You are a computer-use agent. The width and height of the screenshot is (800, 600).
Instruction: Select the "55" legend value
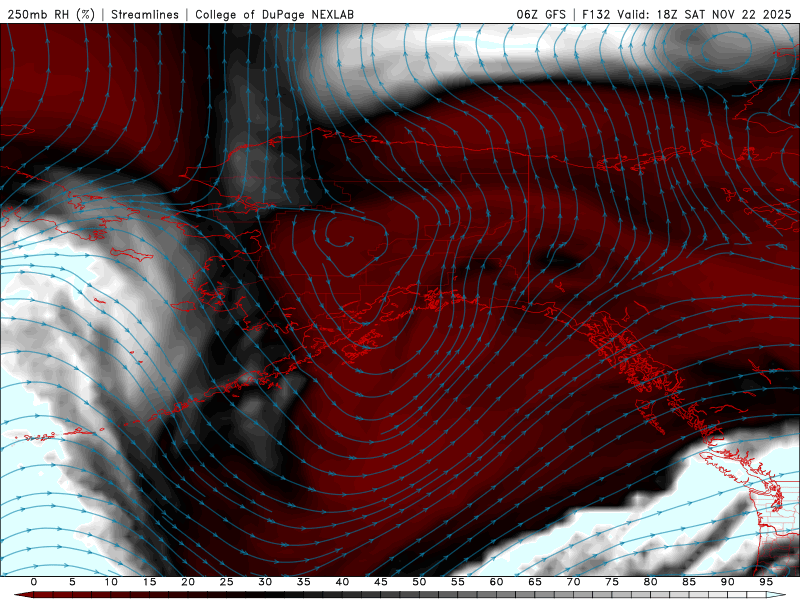click(x=458, y=582)
